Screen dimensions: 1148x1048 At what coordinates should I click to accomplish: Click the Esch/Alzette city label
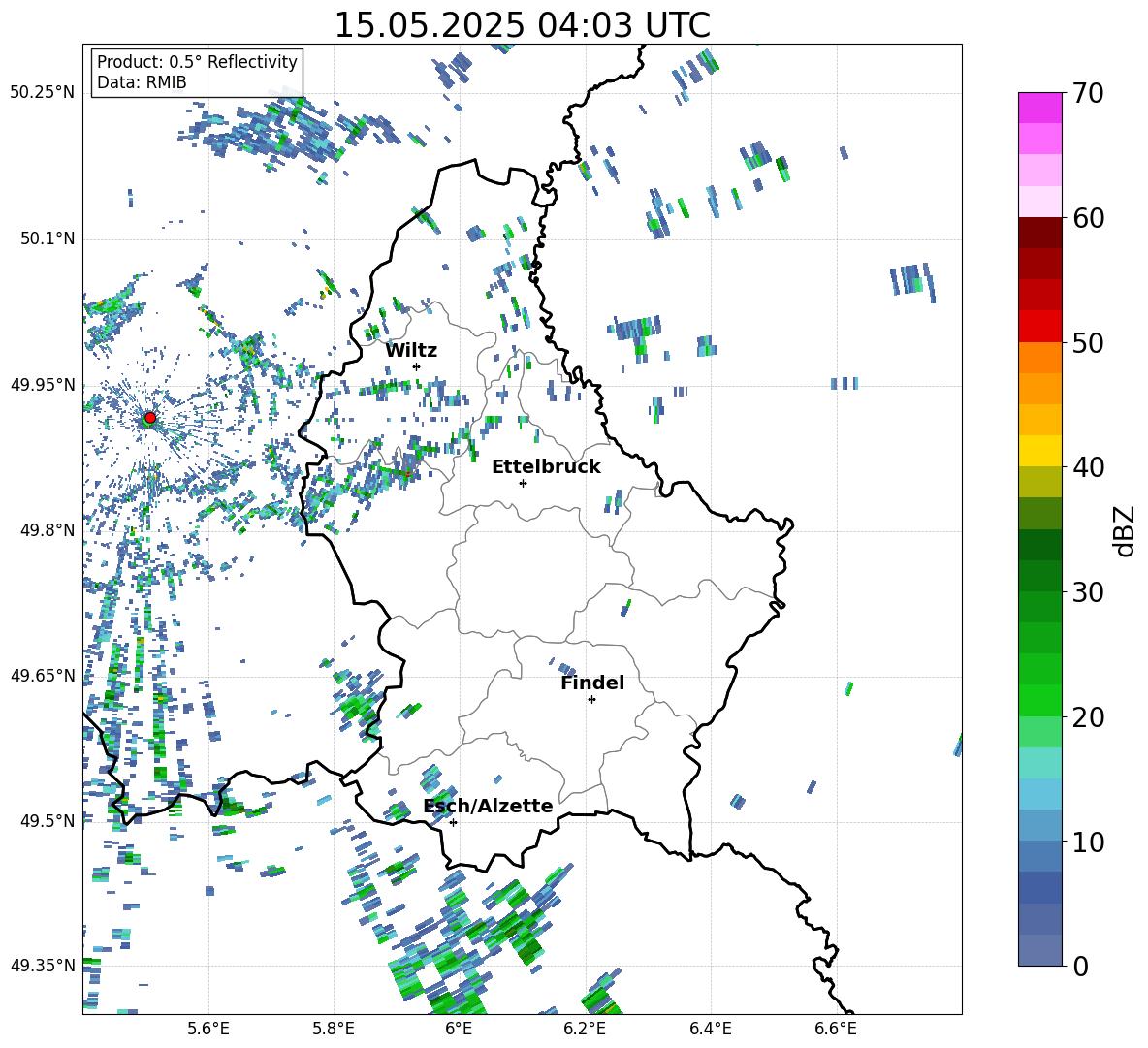tap(489, 806)
